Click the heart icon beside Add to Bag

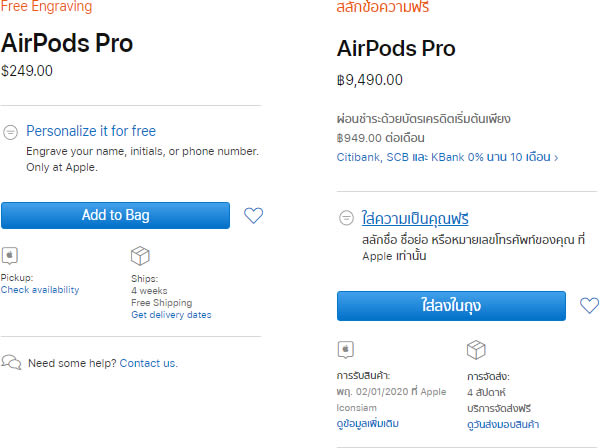coord(253,215)
